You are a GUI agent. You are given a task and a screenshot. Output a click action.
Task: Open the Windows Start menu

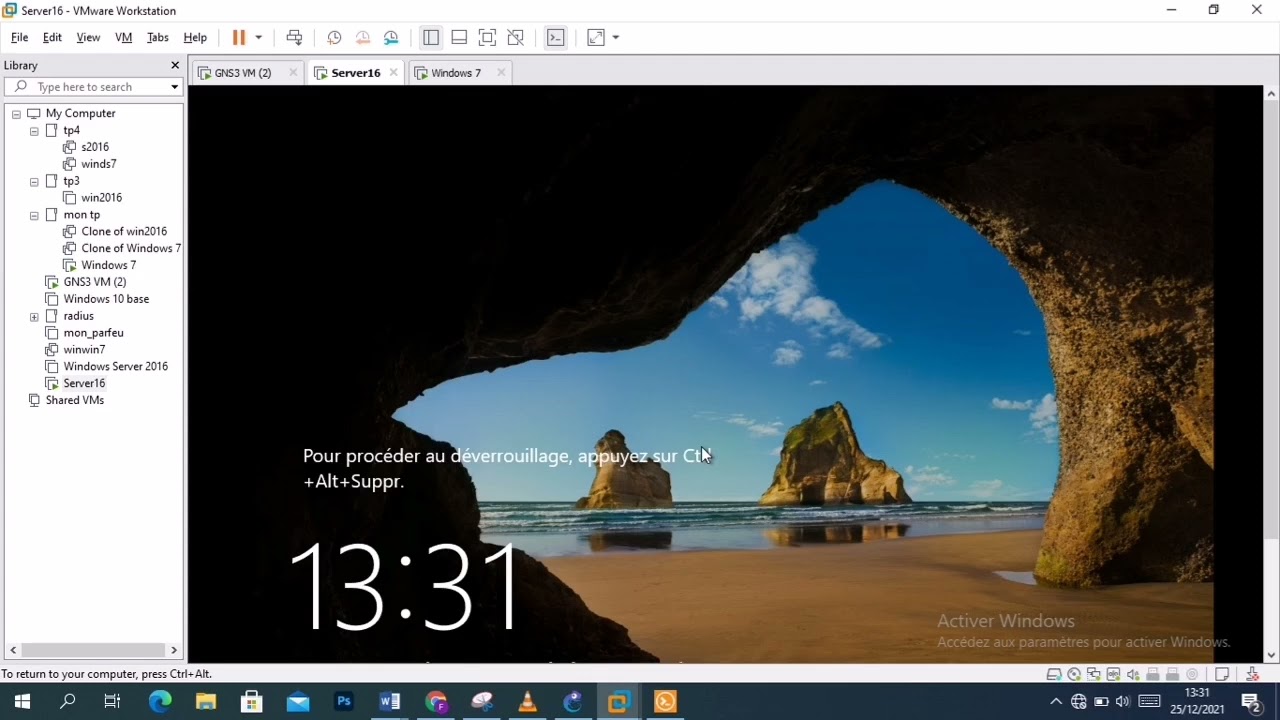coord(22,702)
